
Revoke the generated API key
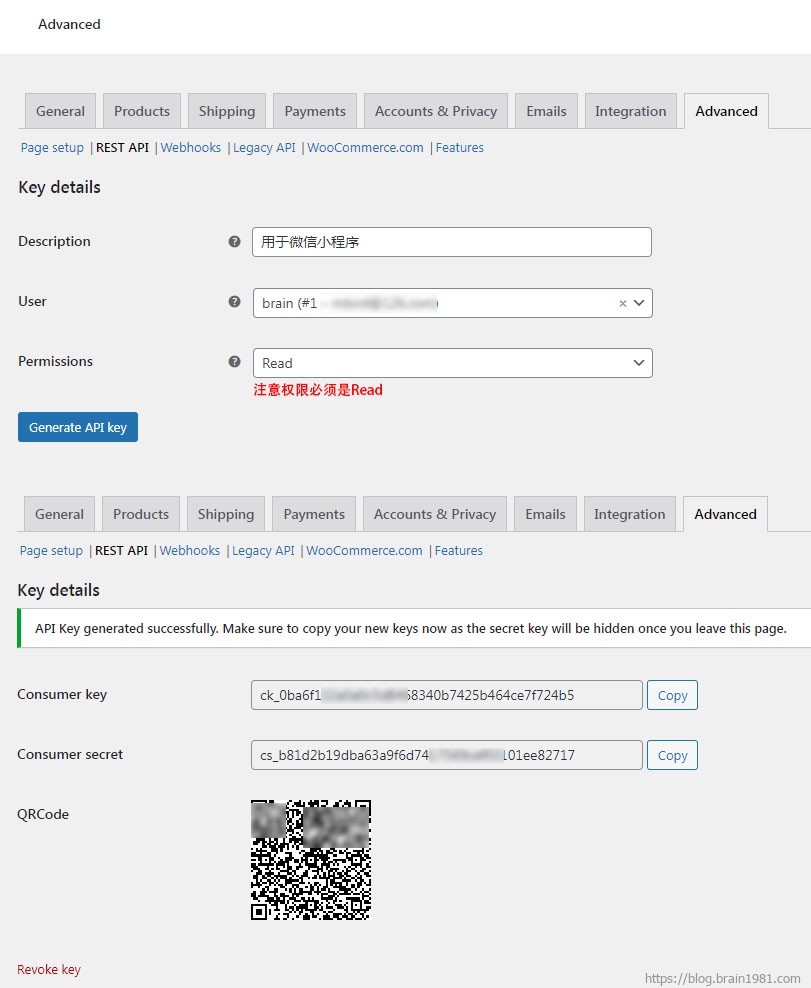point(48,969)
